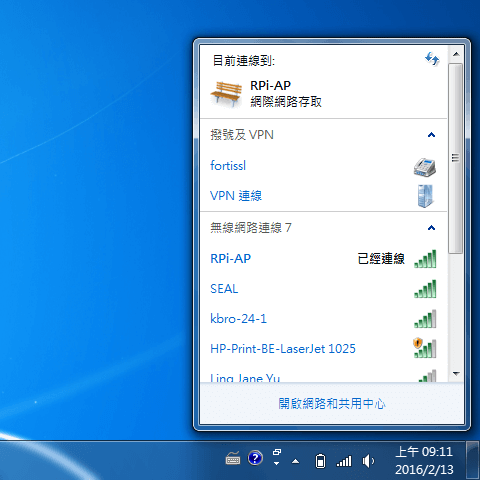Click the battery power tray icon
480x480 pixels.
(x=320, y=461)
